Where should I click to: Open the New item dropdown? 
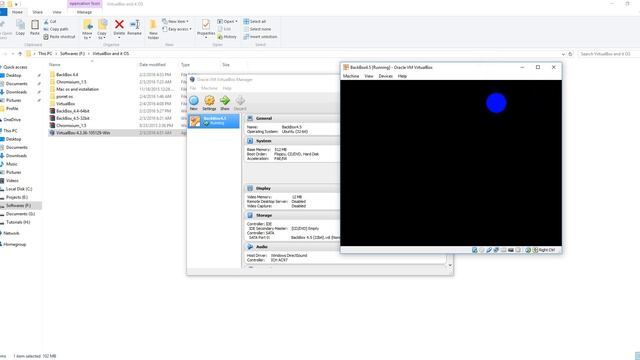pyautogui.click(x=176, y=21)
